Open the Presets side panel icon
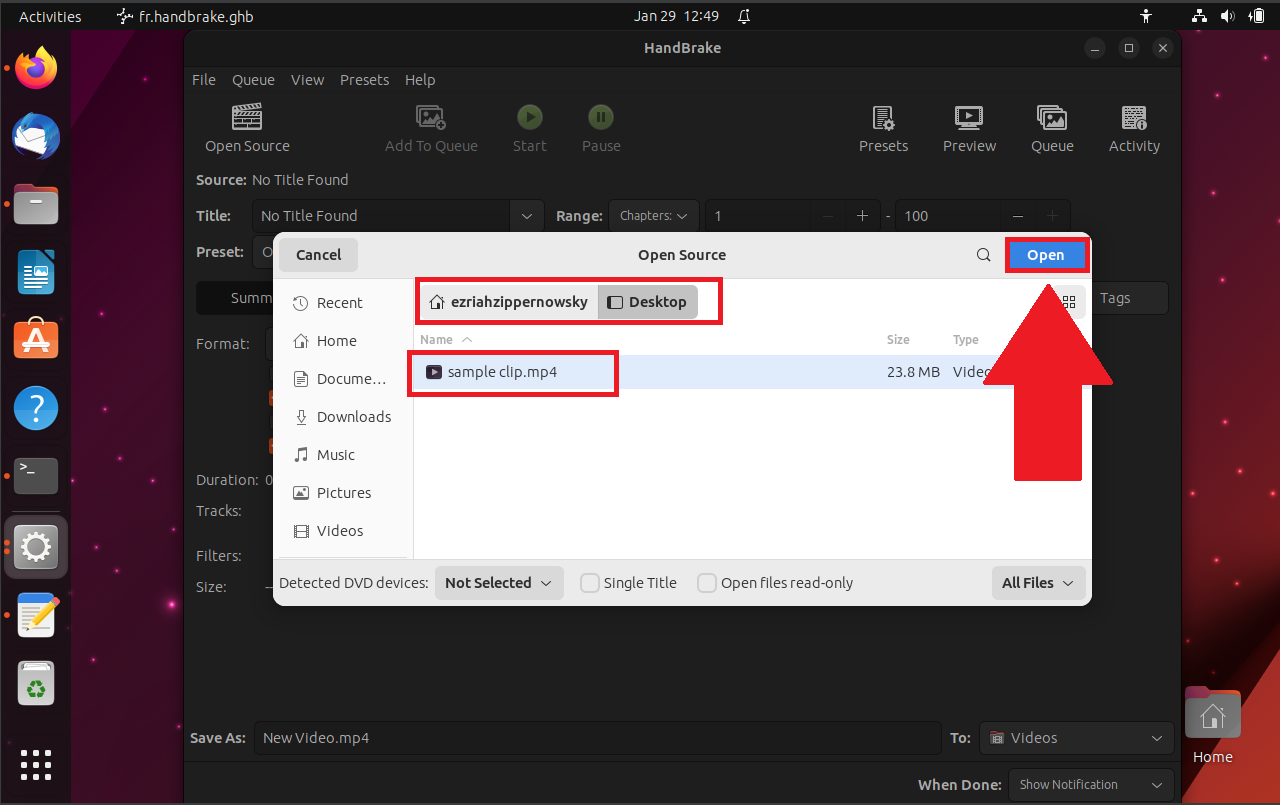This screenshot has height=805, width=1280. pos(883,128)
